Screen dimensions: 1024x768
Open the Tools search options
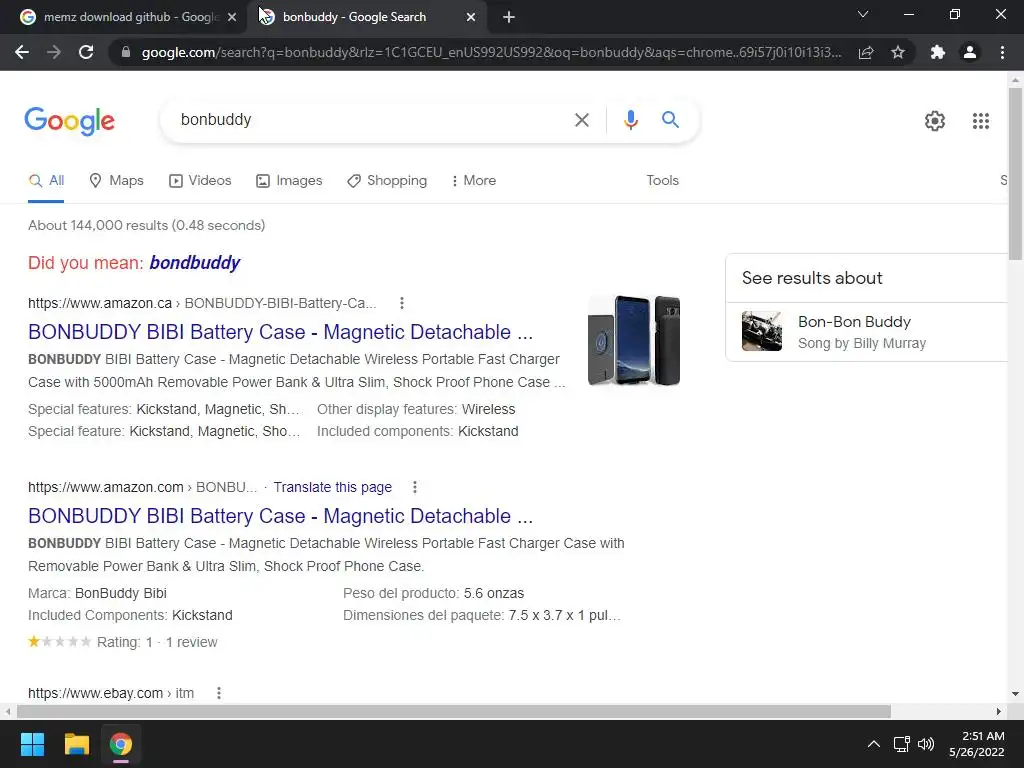(x=662, y=180)
